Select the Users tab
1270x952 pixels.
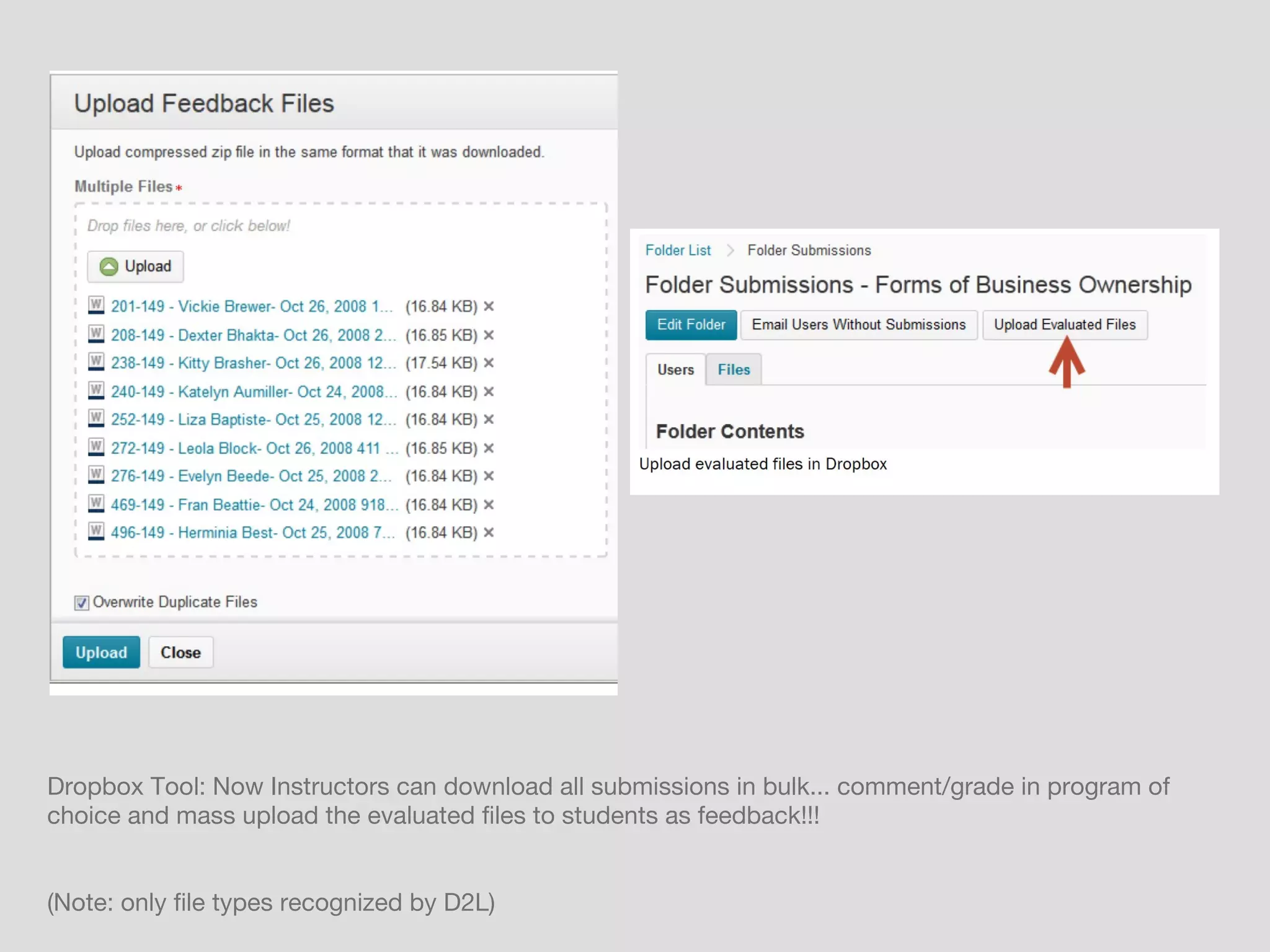(x=675, y=370)
